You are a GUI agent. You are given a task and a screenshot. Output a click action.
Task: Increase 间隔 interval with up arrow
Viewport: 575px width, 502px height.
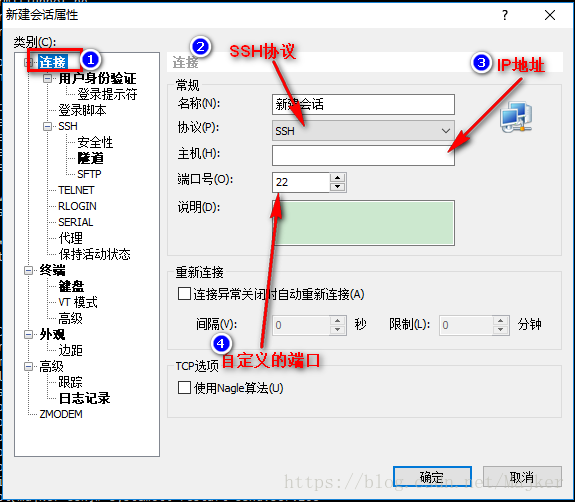coord(337,320)
